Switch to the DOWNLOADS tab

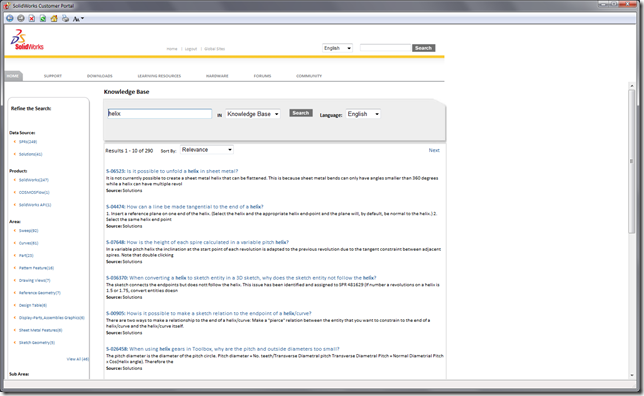click(x=99, y=76)
